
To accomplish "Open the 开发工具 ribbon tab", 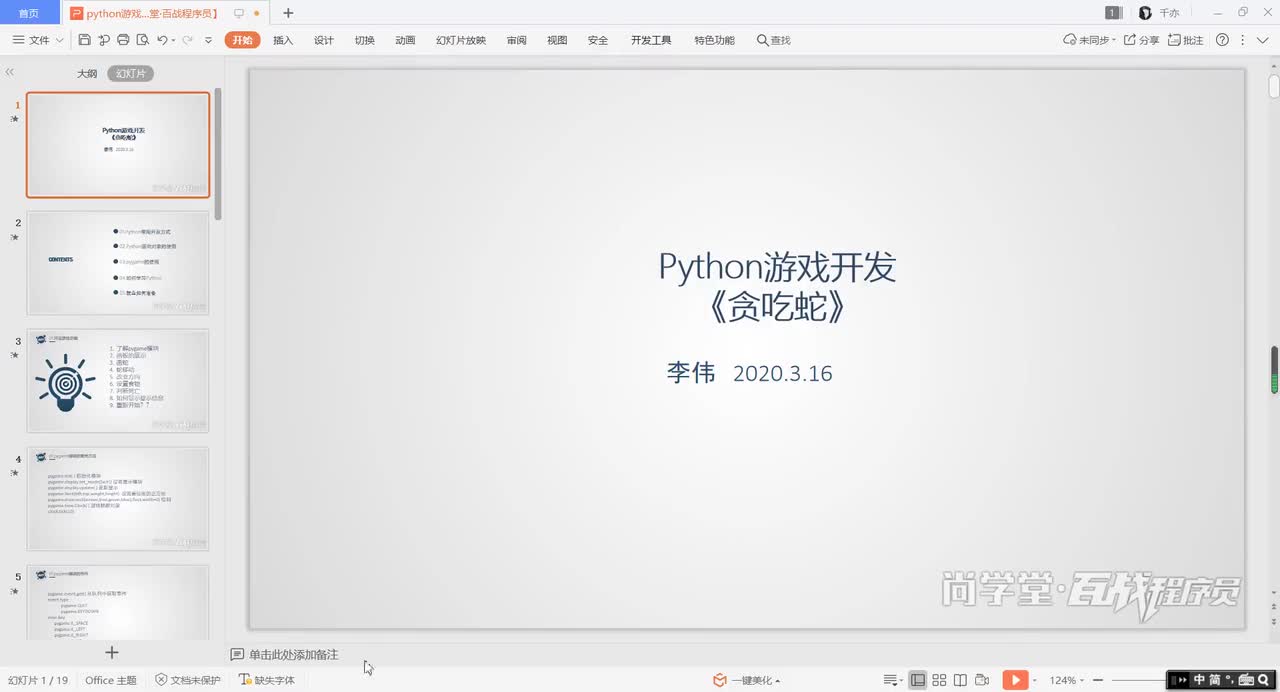I will (x=651, y=40).
